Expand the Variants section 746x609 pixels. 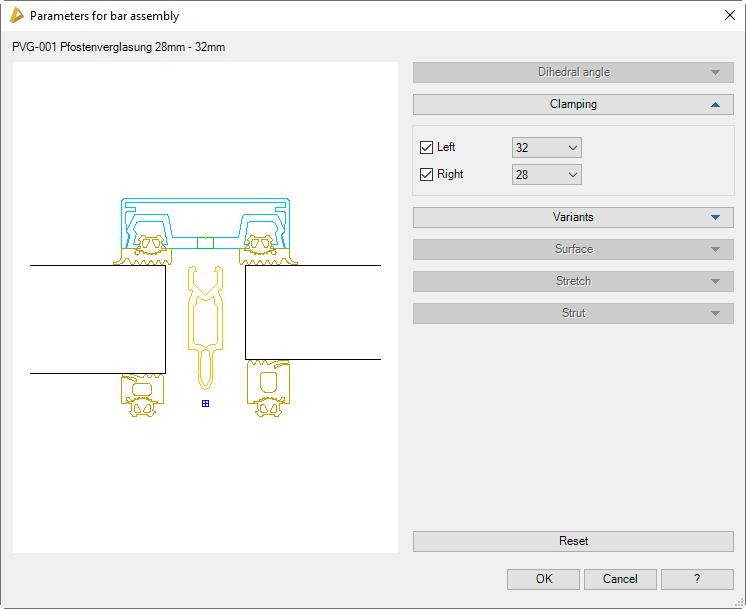click(573, 217)
